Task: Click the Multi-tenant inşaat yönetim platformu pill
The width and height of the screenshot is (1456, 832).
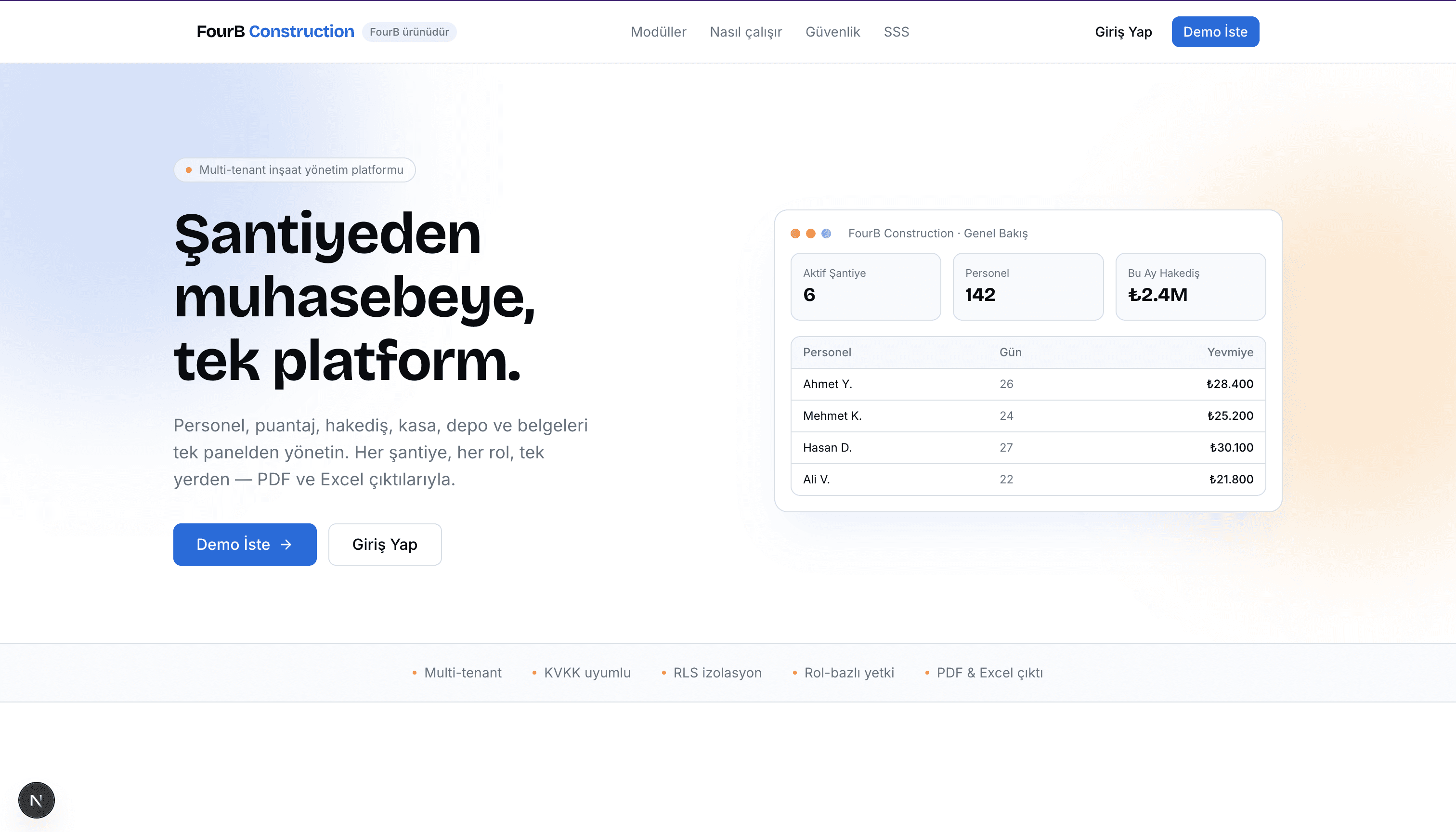Action: coord(294,169)
